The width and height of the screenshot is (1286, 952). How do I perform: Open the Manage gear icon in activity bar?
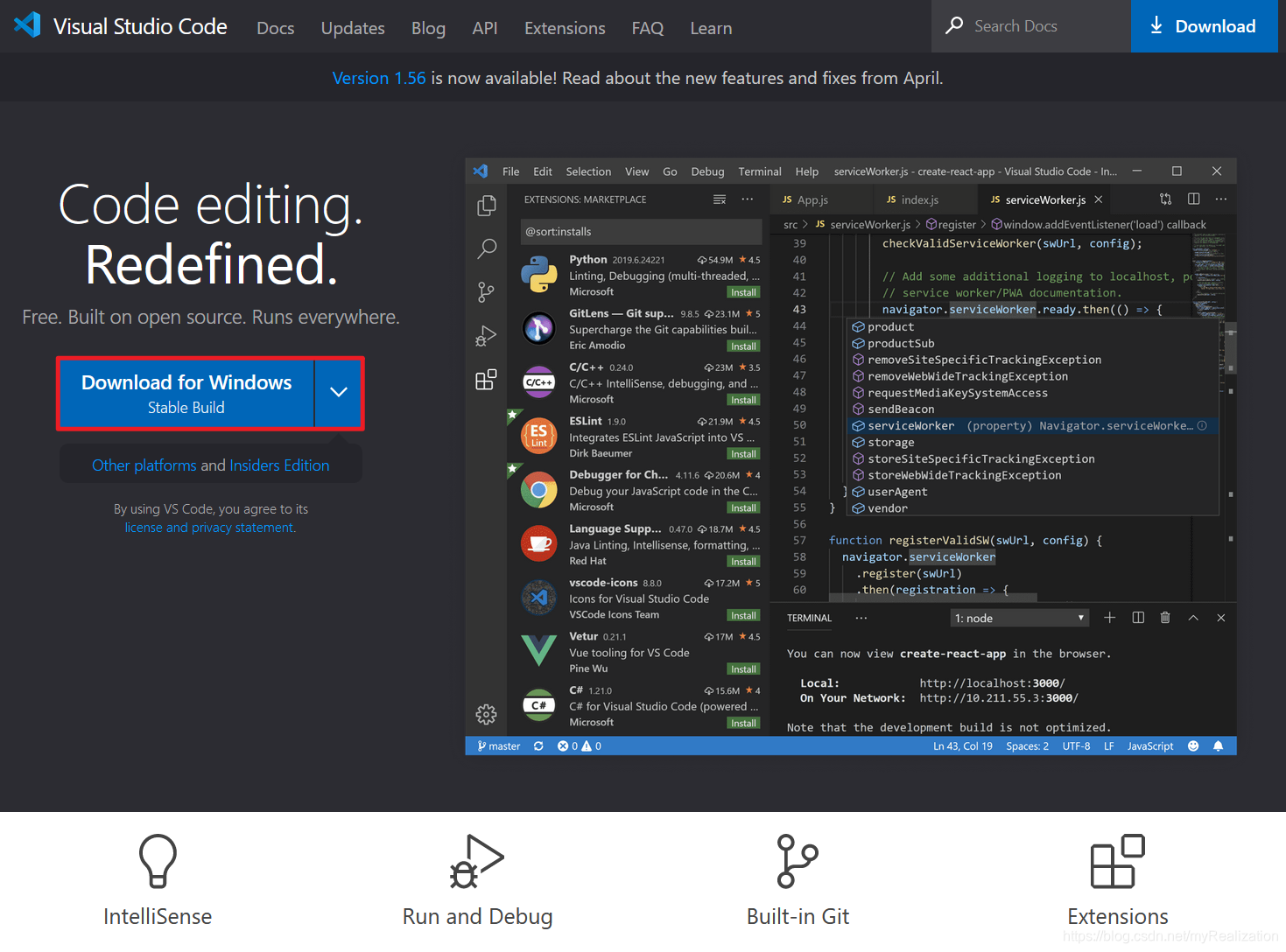click(x=486, y=714)
